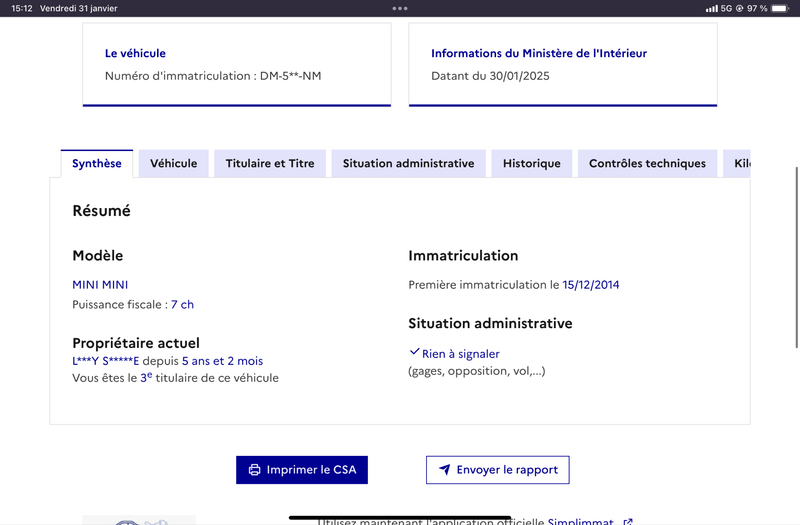This screenshot has height=525, width=800.
Task: Click the Immatriculation heading
Action: [463, 256]
